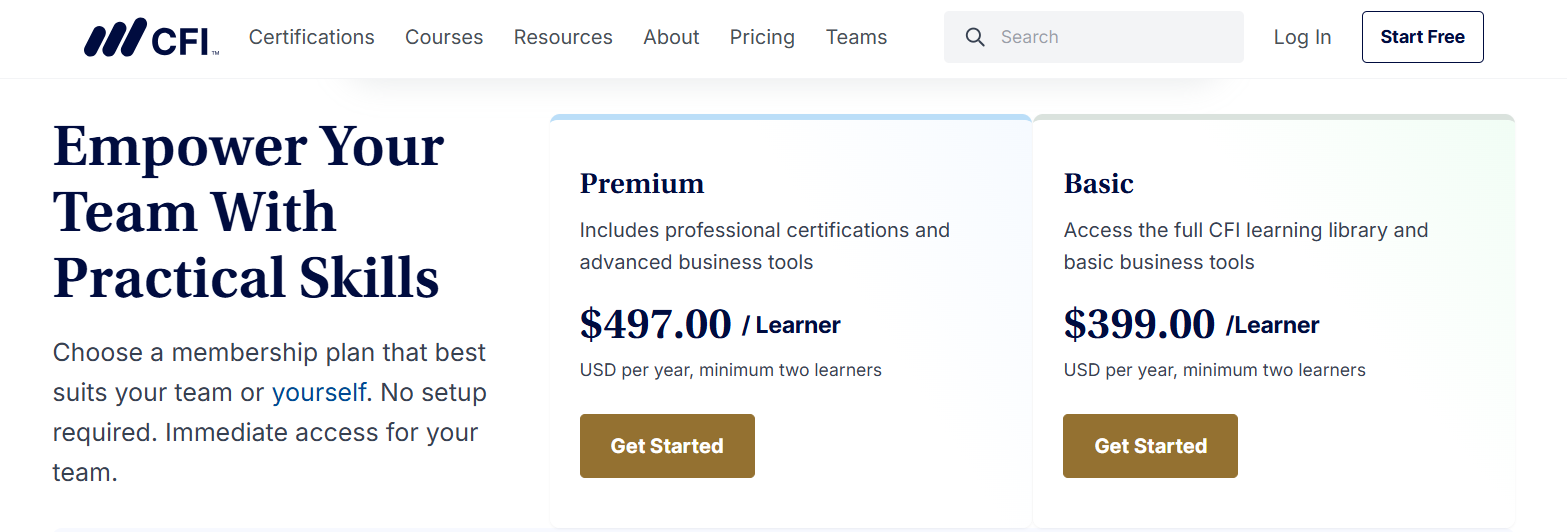Click the Premium plan description text
This screenshot has height=532, width=1567.
pyautogui.click(x=764, y=246)
